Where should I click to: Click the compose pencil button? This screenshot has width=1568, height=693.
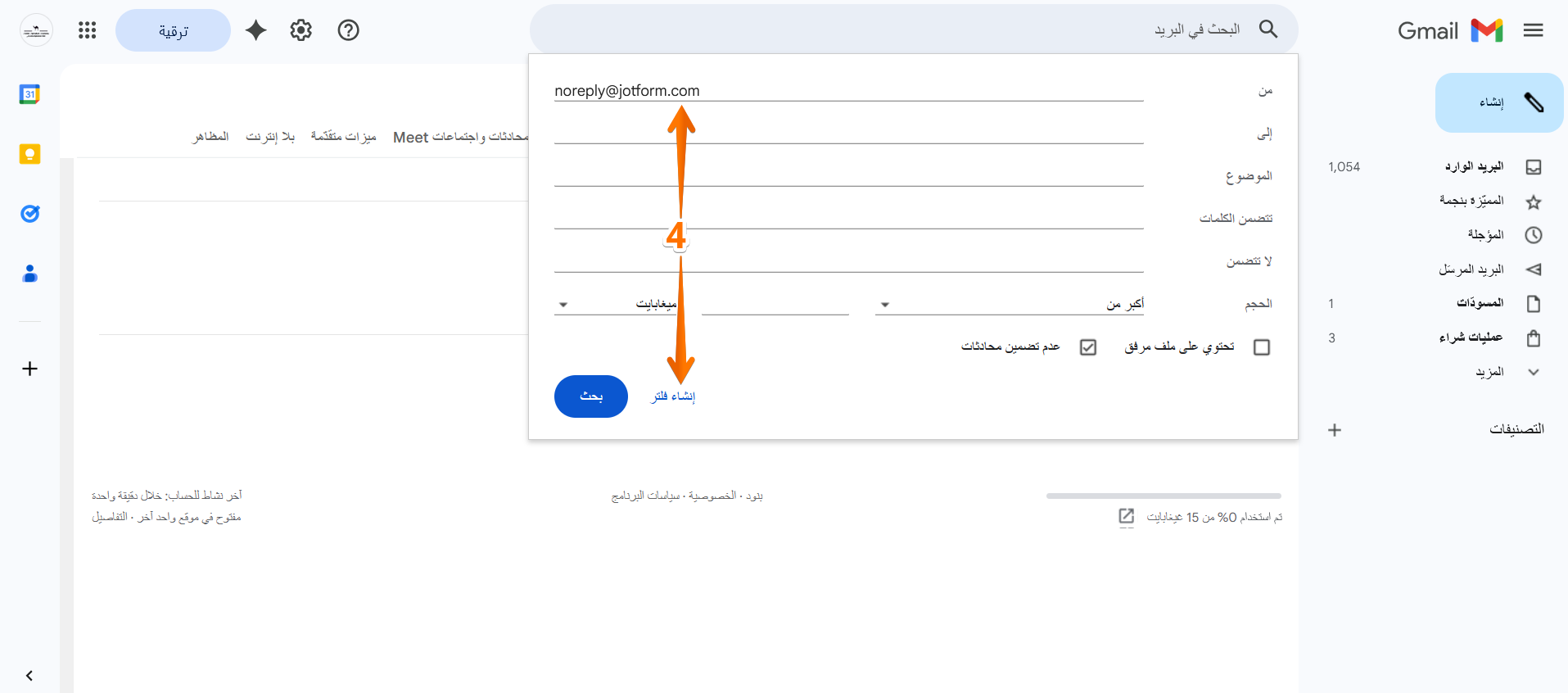(x=1499, y=102)
